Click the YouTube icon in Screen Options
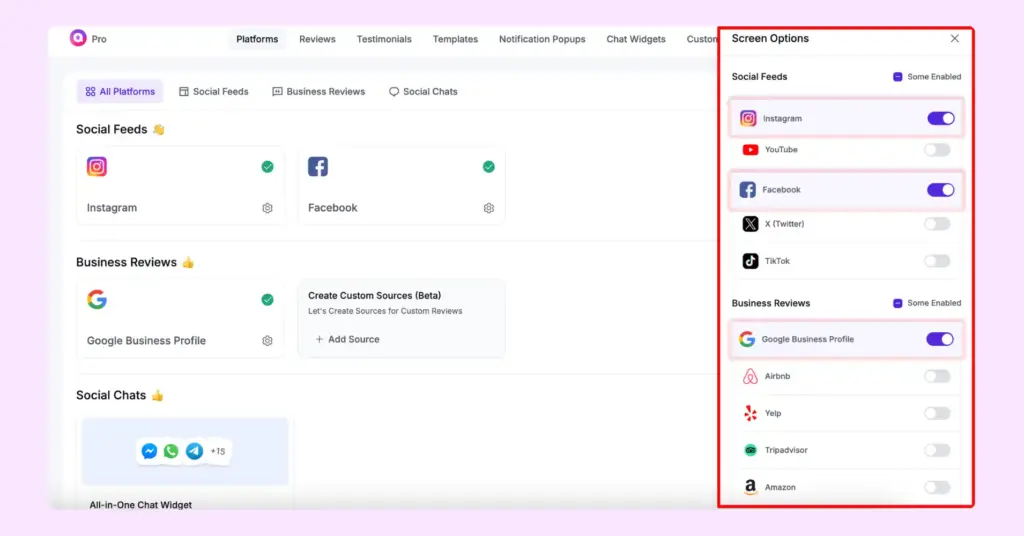This screenshot has height=536, width=1024. pyautogui.click(x=750, y=150)
